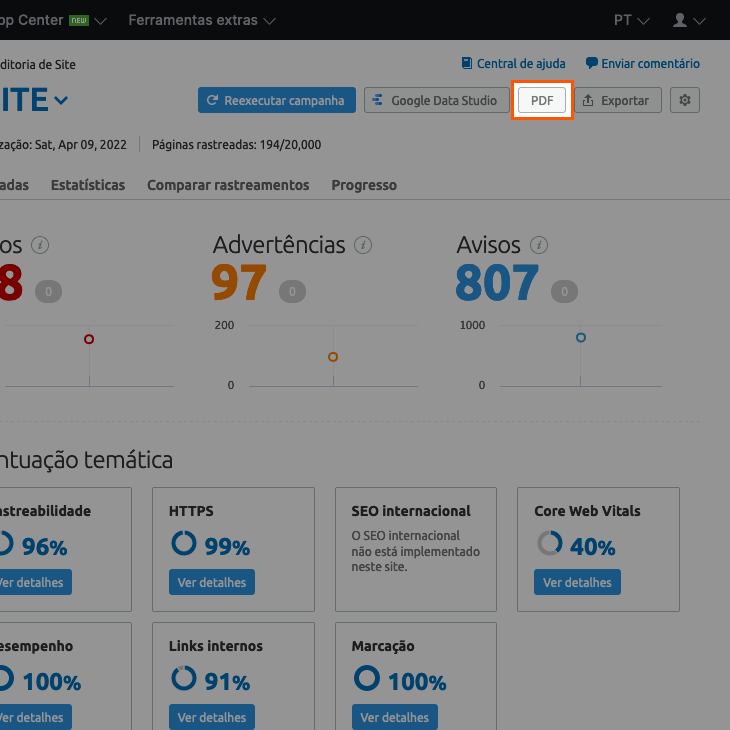Click the 807 notices count
730x730 pixels.
[497, 283]
